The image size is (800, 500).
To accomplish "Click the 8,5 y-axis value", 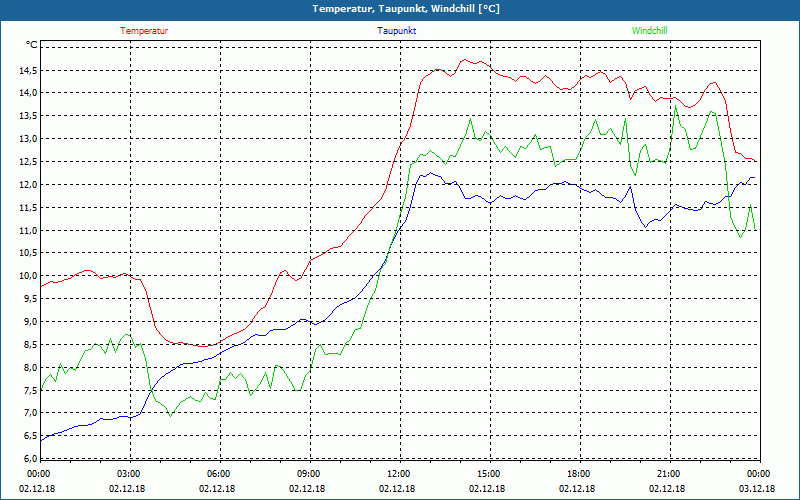I will click(30, 344).
